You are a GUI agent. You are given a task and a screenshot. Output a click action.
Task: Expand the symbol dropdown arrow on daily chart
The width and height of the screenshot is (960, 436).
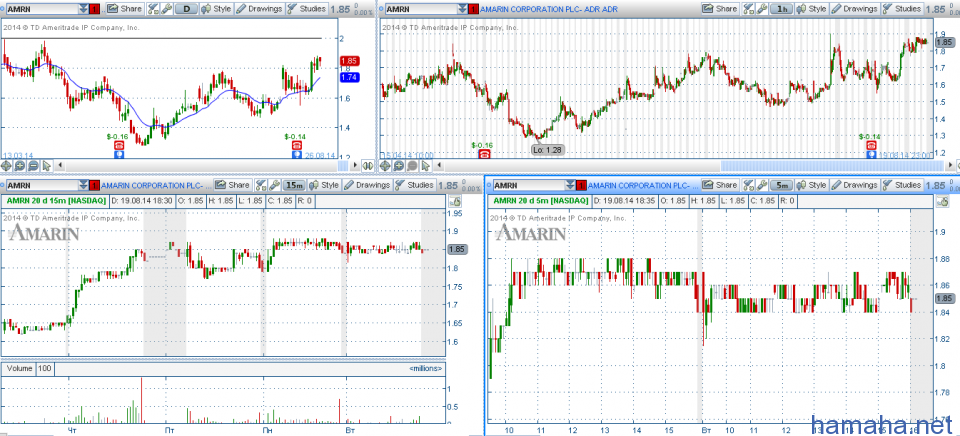click(83, 9)
